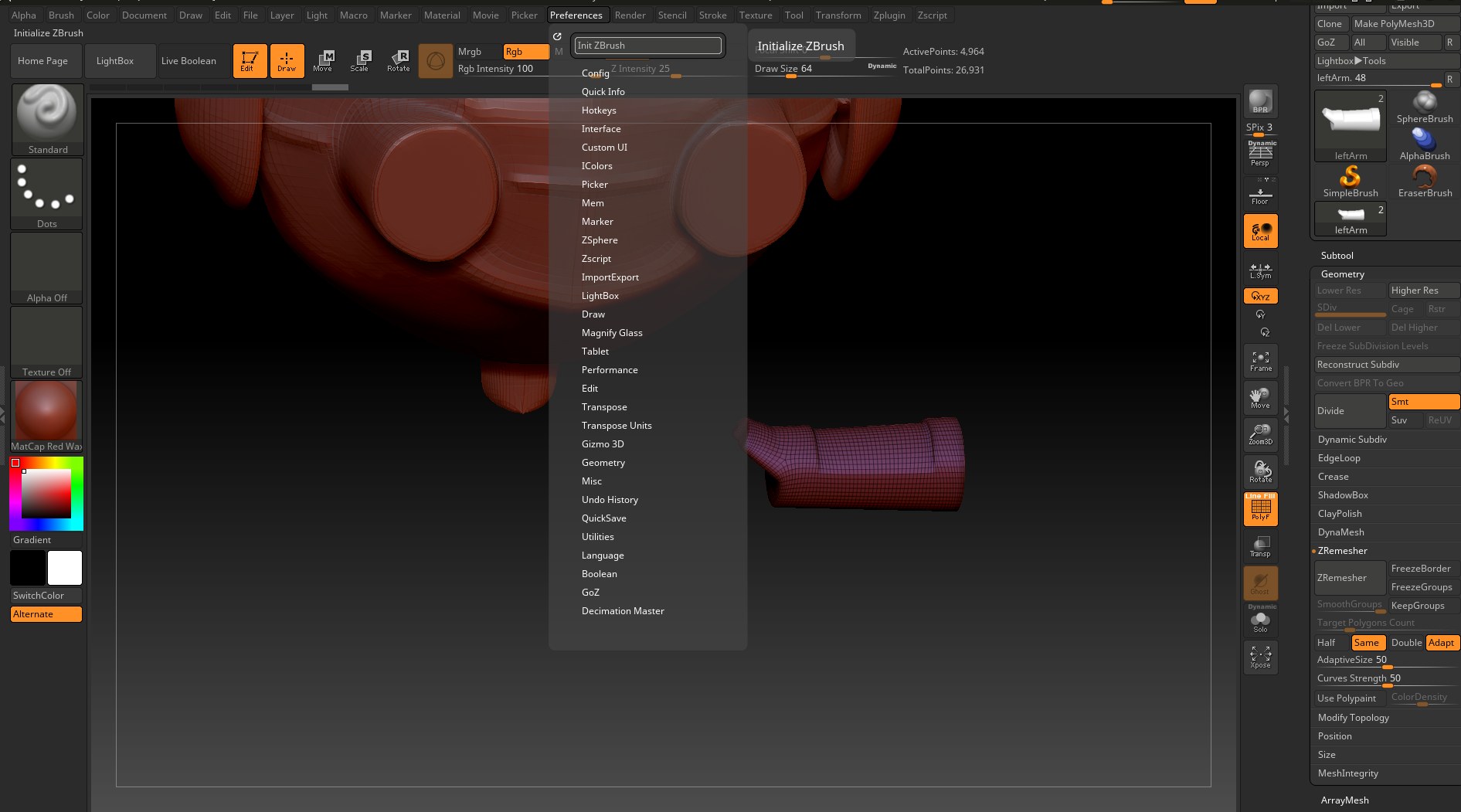Open the Texture Off selector

click(47, 341)
